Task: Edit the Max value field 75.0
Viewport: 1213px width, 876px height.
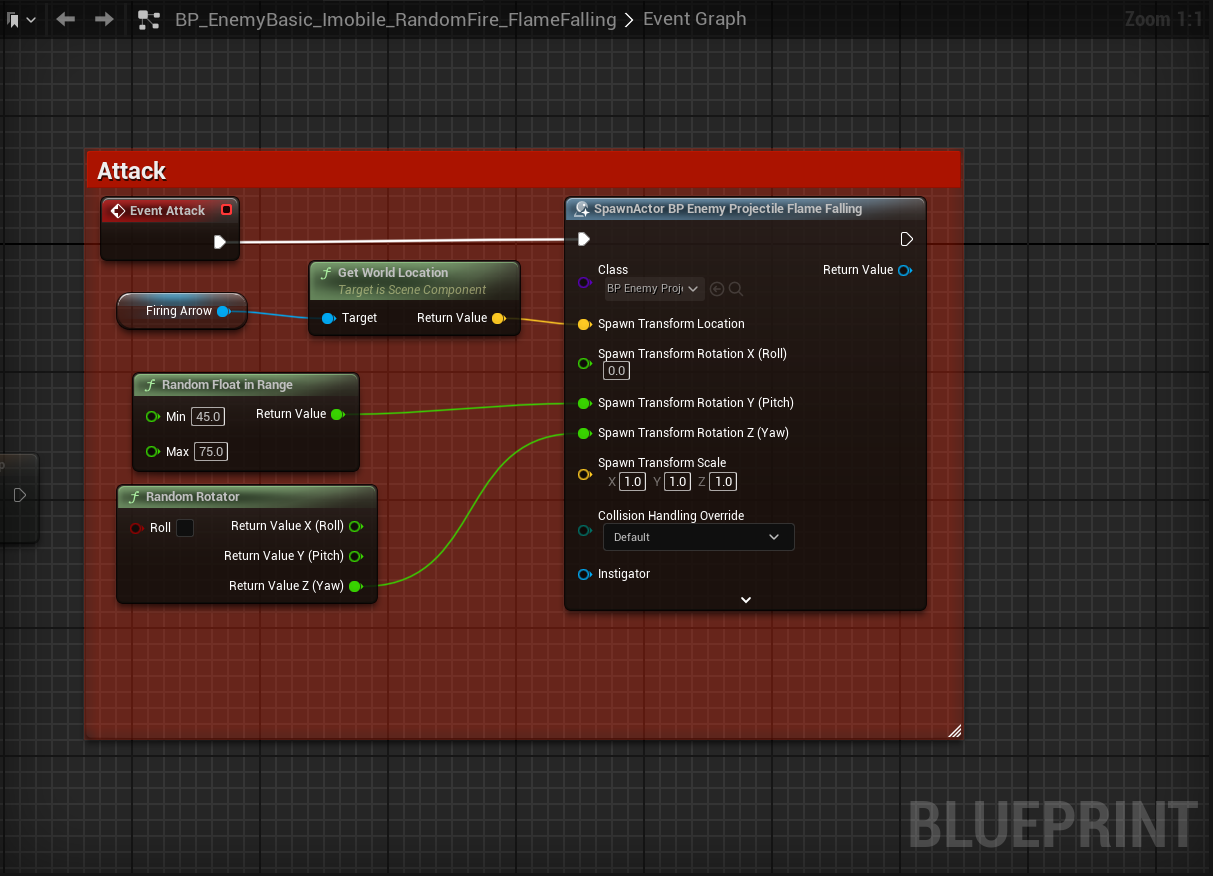Action: click(x=211, y=451)
